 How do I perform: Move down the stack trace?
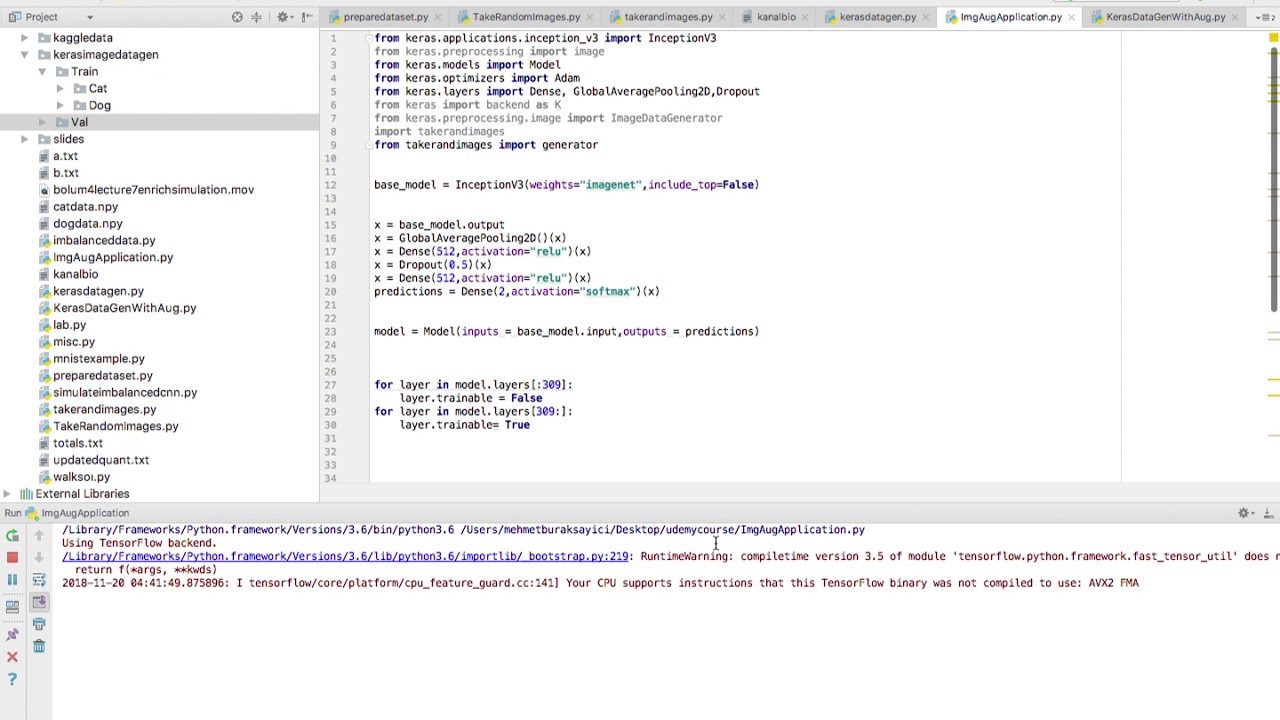pyautogui.click(x=39, y=557)
